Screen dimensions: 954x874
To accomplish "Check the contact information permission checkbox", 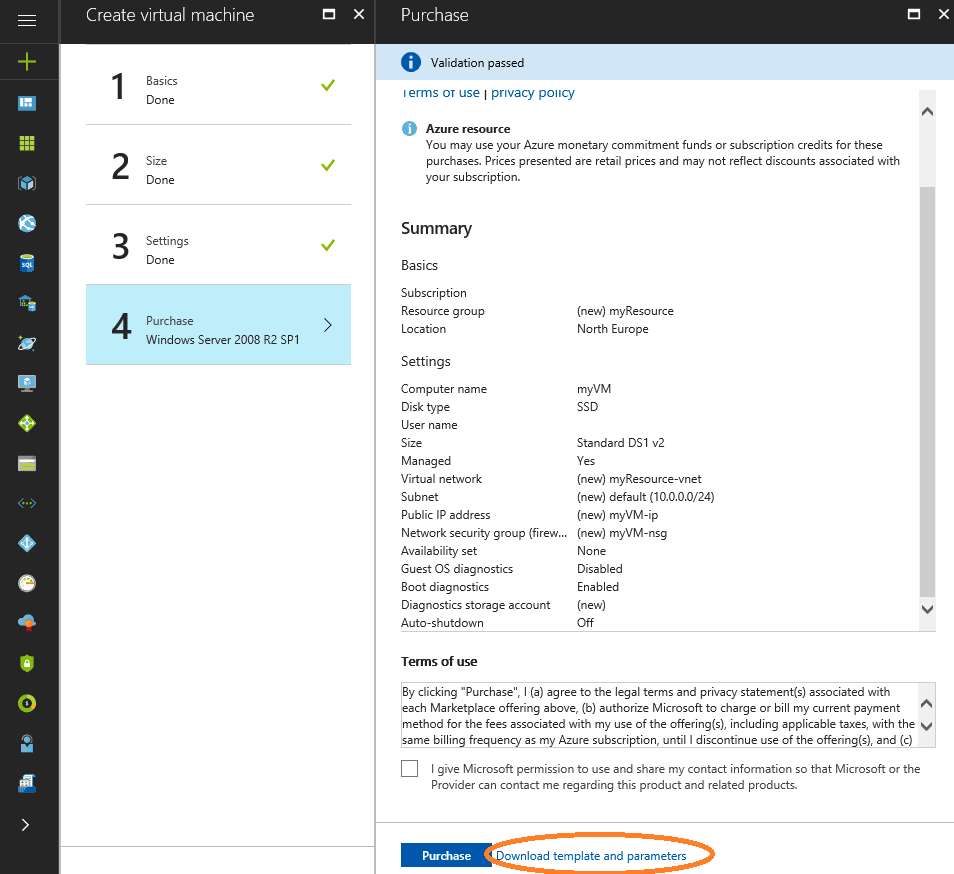I will pyautogui.click(x=409, y=768).
